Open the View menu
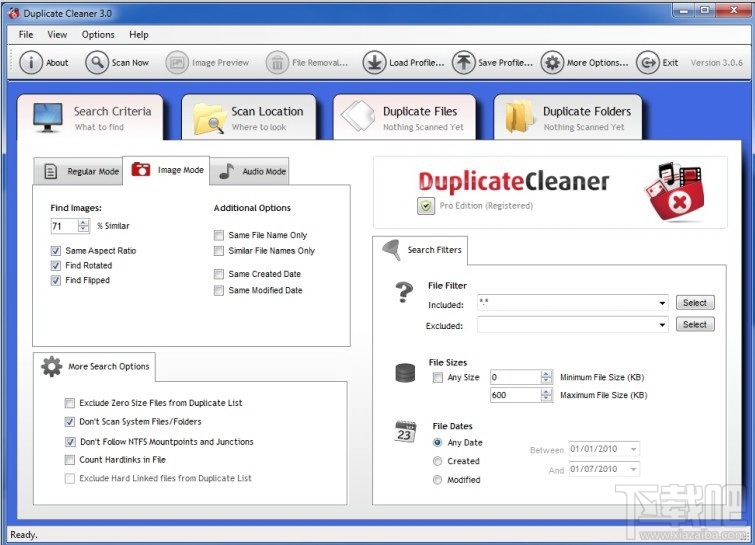755x545 pixels. coord(57,35)
